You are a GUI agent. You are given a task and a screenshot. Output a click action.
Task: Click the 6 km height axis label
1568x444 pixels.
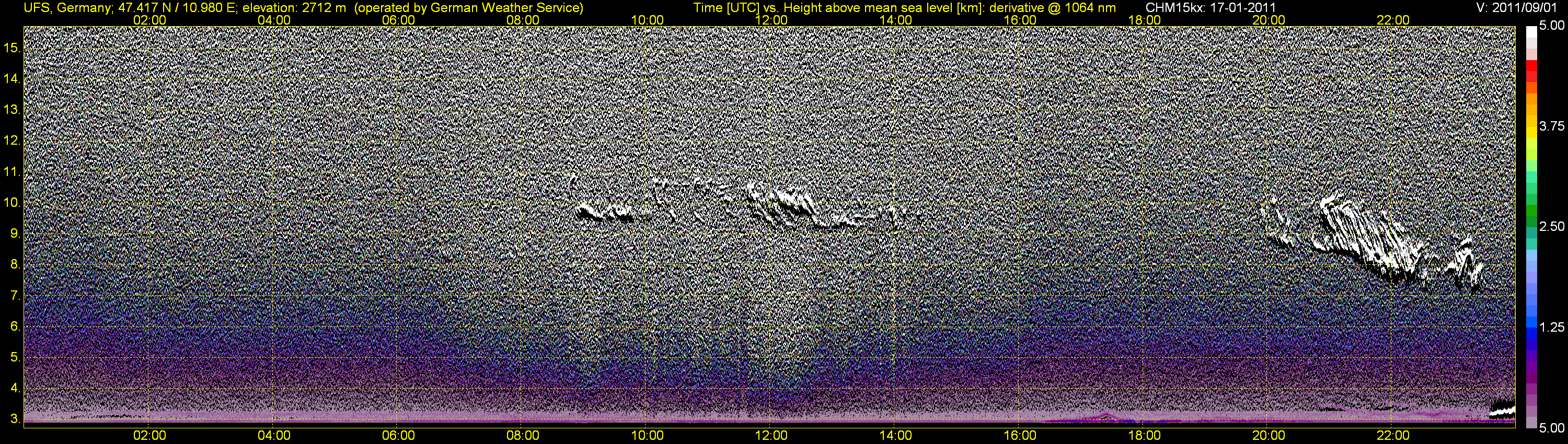pos(15,326)
